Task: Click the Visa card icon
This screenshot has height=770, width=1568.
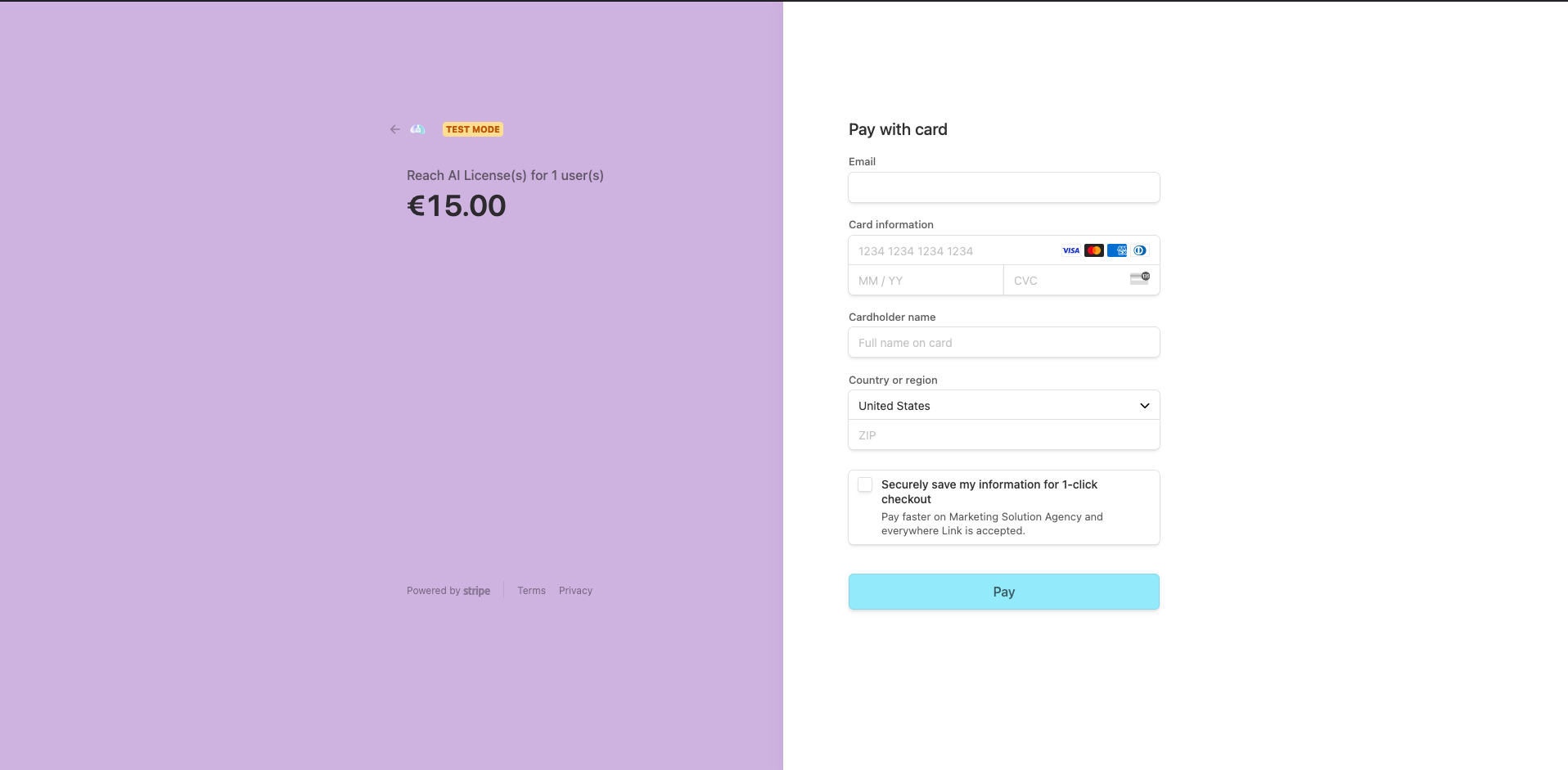Action: [x=1070, y=250]
